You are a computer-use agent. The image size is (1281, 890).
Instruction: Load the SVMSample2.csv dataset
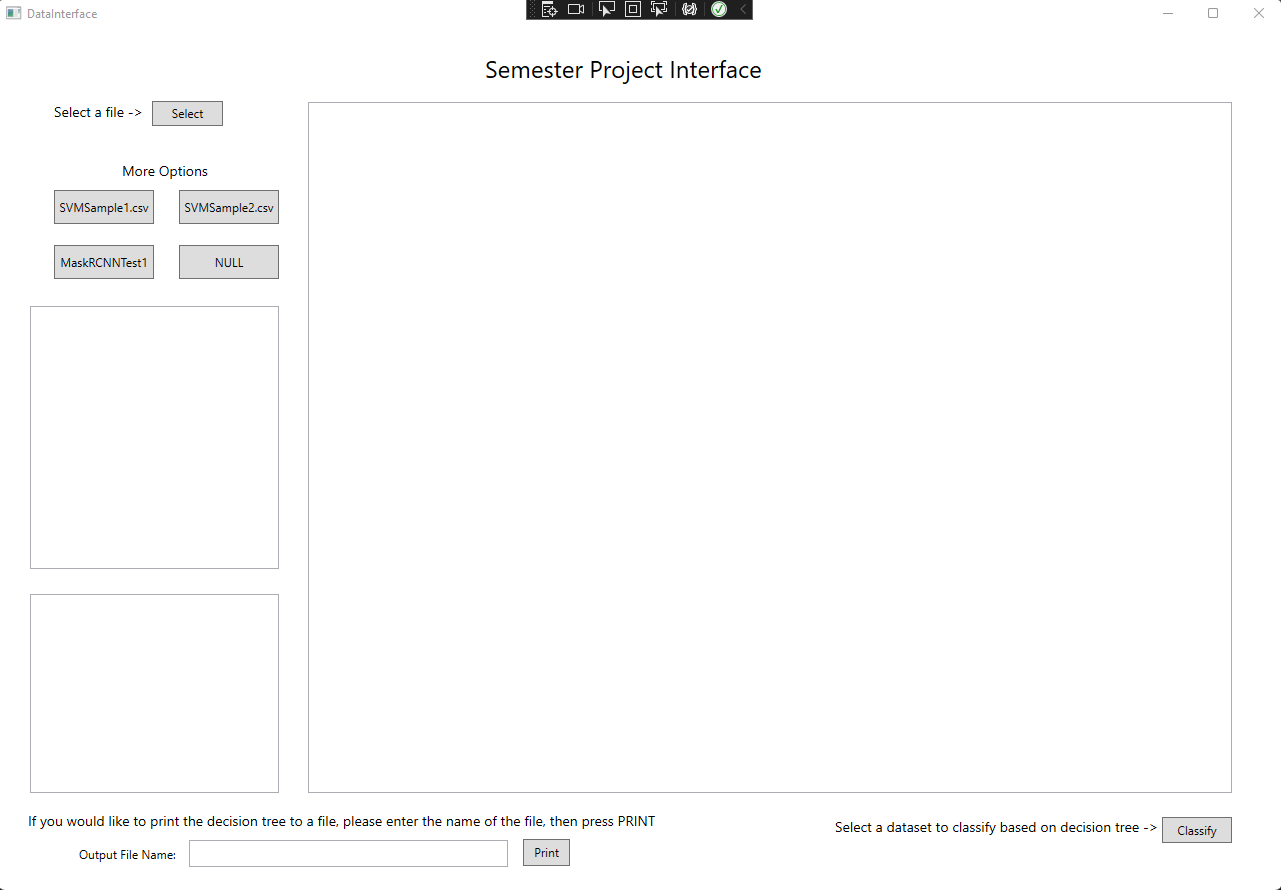(x=228, y=207)
